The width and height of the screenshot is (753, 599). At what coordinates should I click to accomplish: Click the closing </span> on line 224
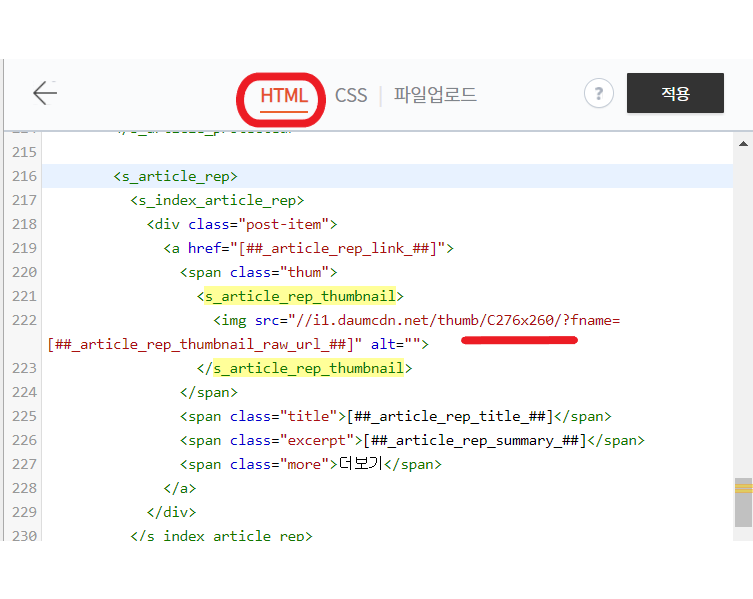[209, 392]
